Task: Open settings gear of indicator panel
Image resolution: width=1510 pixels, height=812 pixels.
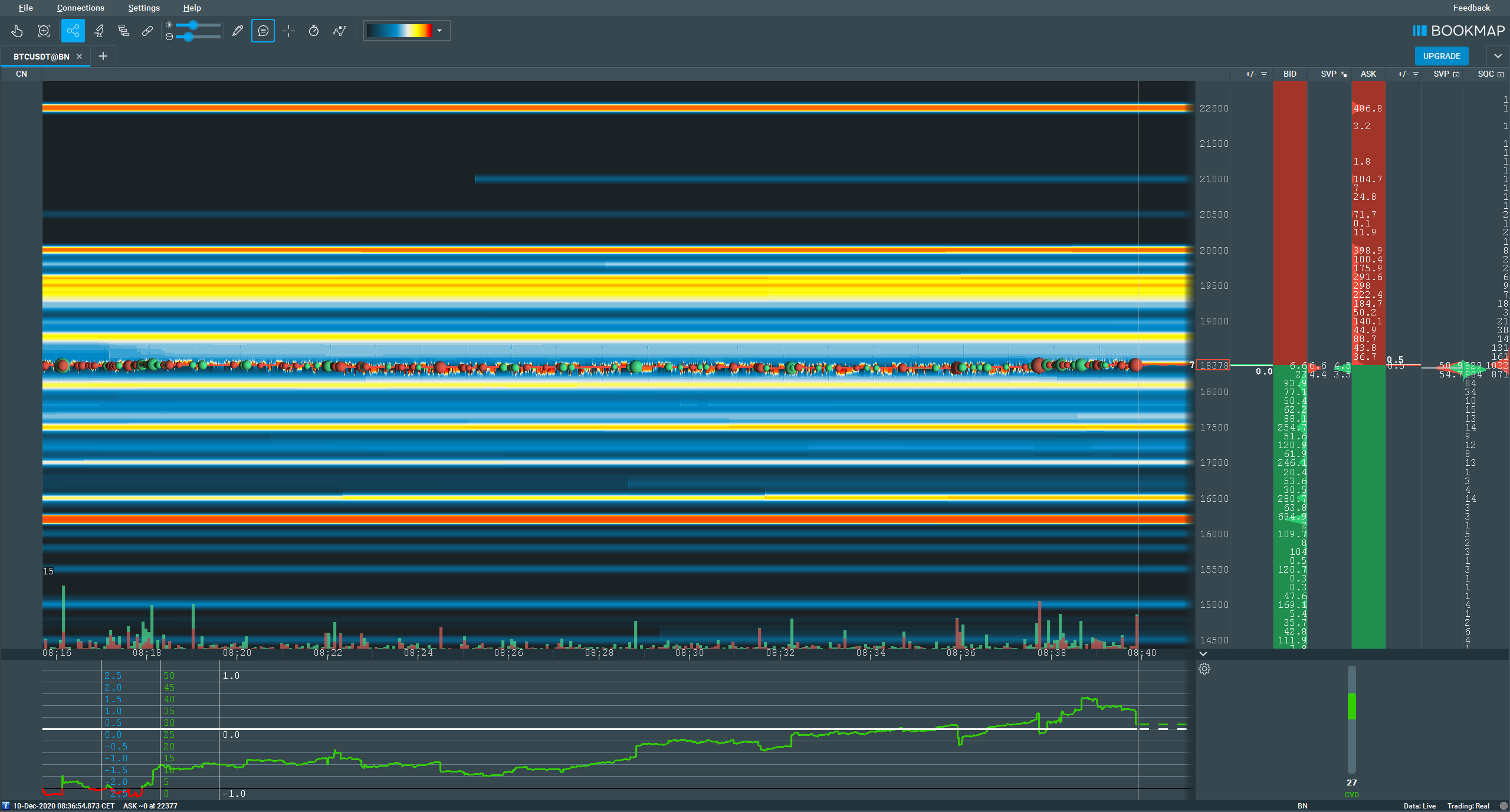Action: tap(1204, 669)
